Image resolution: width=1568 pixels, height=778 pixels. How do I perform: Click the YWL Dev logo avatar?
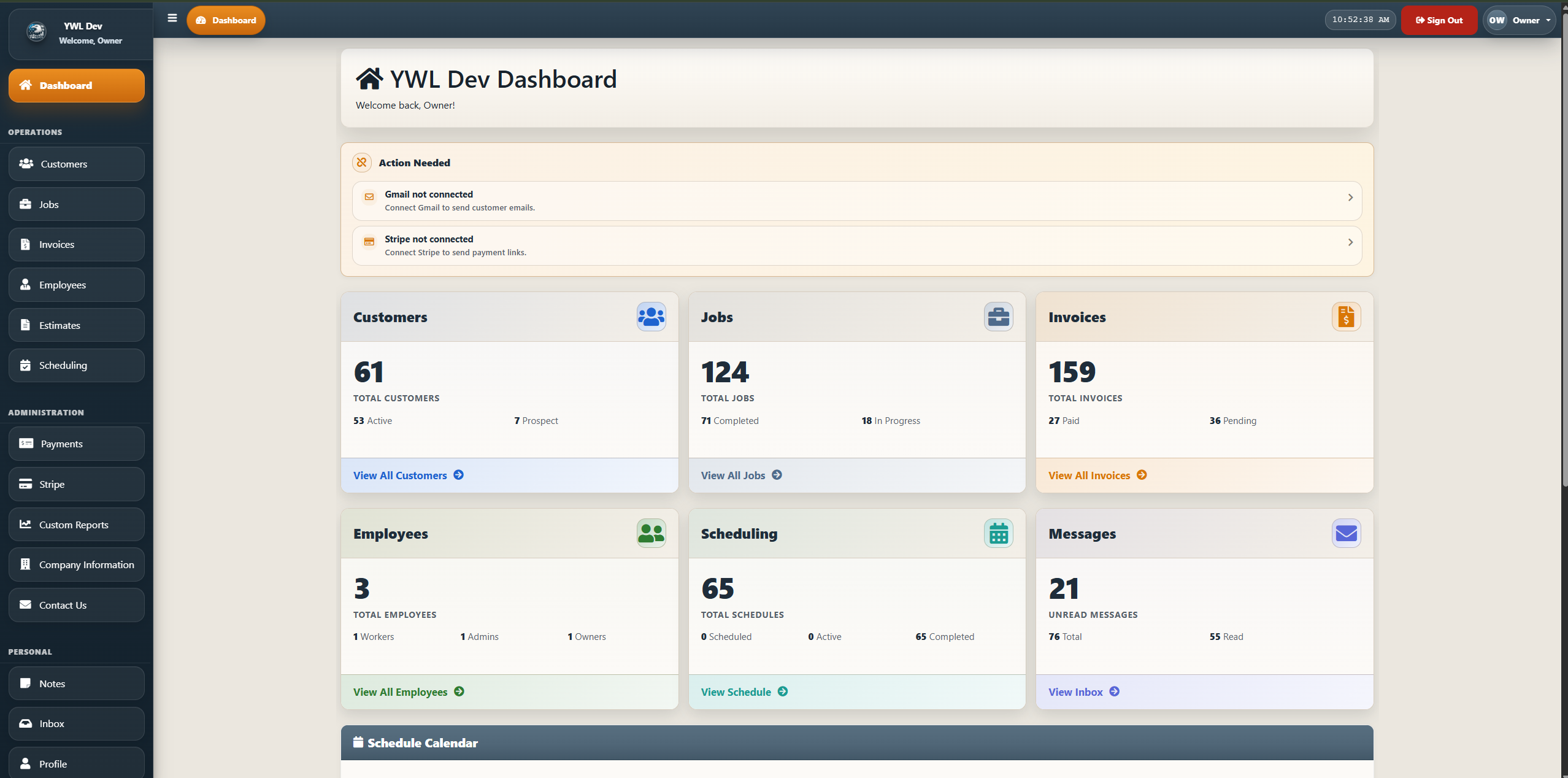(36, 31)
